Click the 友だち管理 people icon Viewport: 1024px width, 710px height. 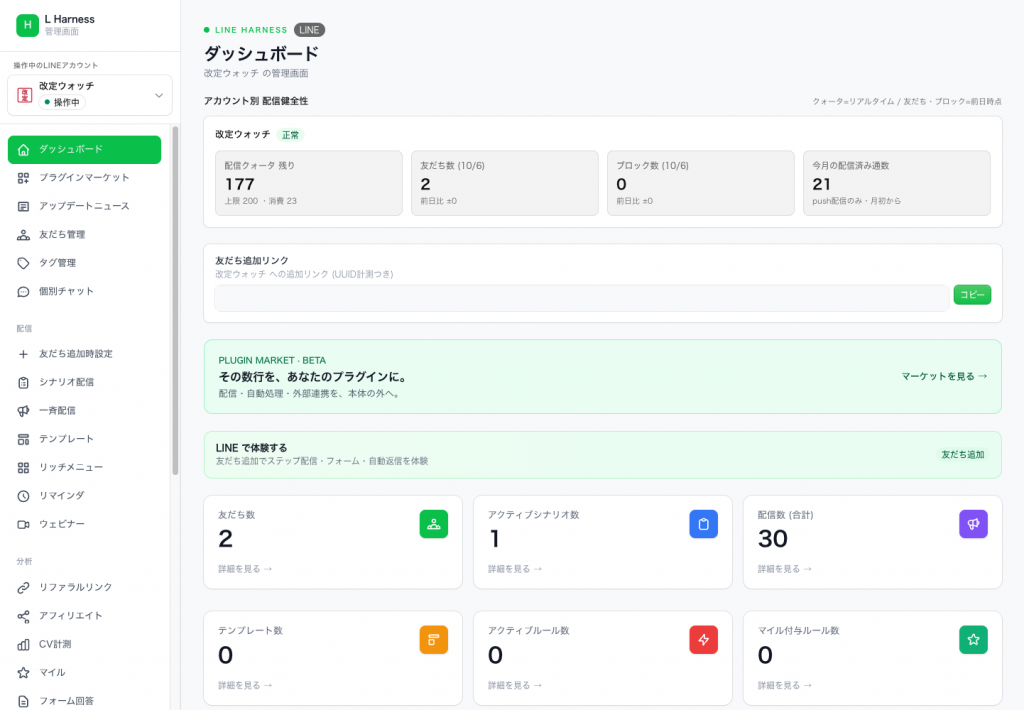(x=24, y=234)
